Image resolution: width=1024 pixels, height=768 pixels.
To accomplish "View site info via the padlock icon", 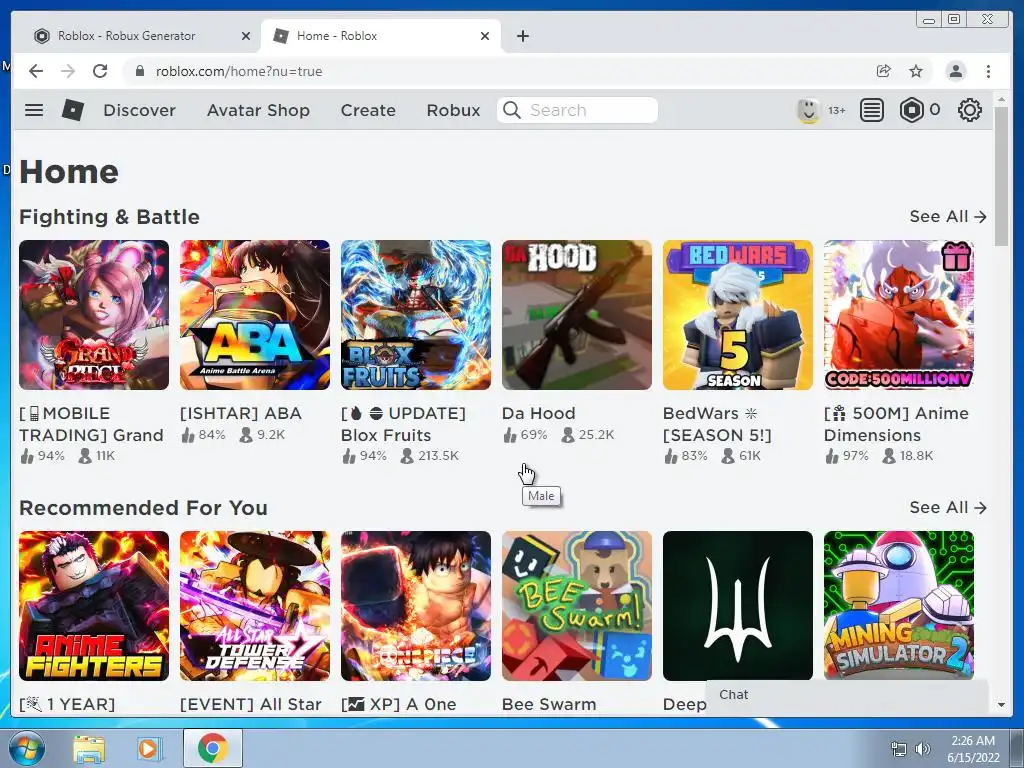I will coord(139,71).
